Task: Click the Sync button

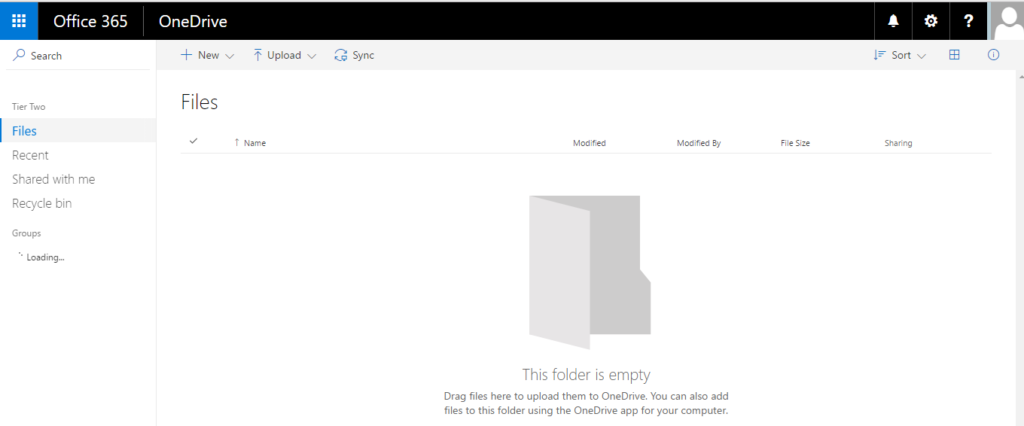Action: (x=354, y=56)
